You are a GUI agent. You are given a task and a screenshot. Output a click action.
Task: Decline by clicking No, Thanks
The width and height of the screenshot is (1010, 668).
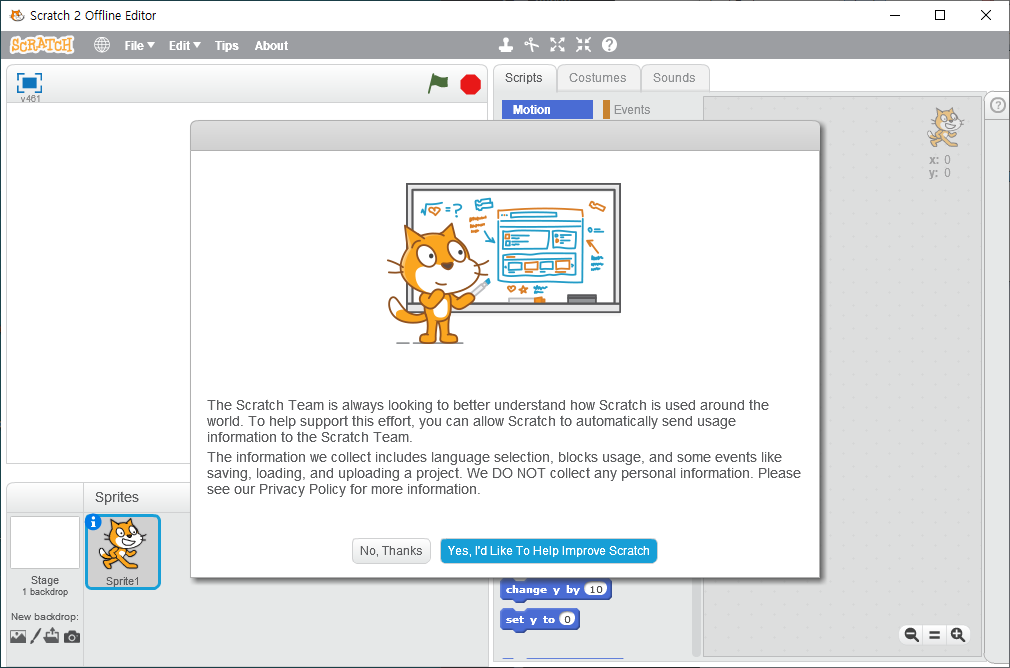click(x=391, y=551)
